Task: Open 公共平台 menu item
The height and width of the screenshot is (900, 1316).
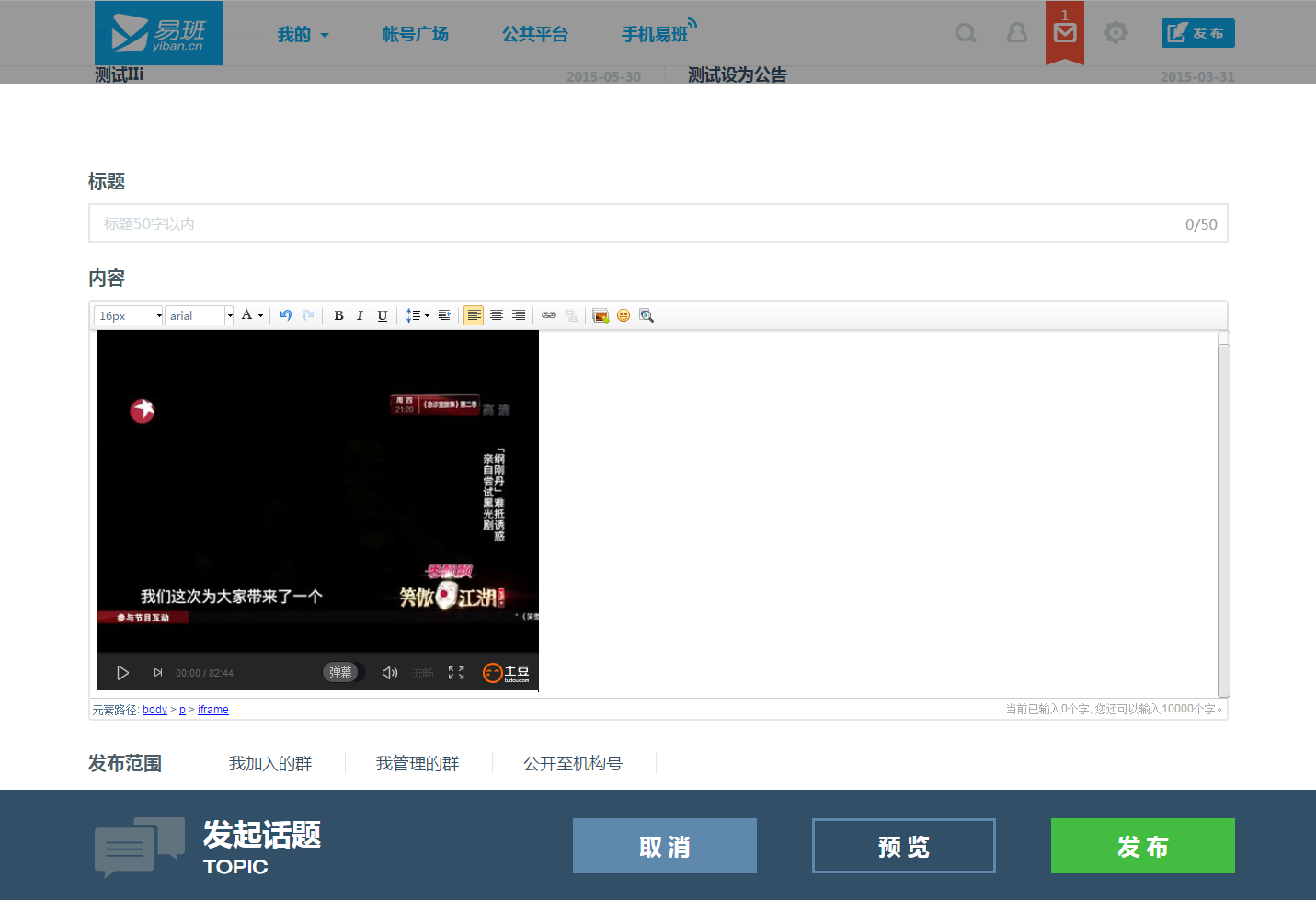Action: (x=535, y=35)
